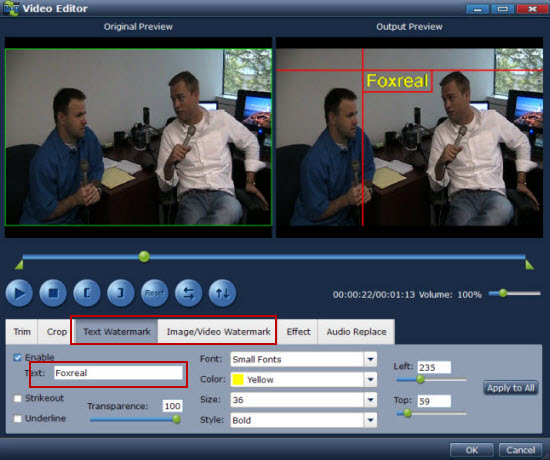Viewport: 550px width, 460px height.
Task: Click the Original Preview video frame
Action: tap(138, 137)
